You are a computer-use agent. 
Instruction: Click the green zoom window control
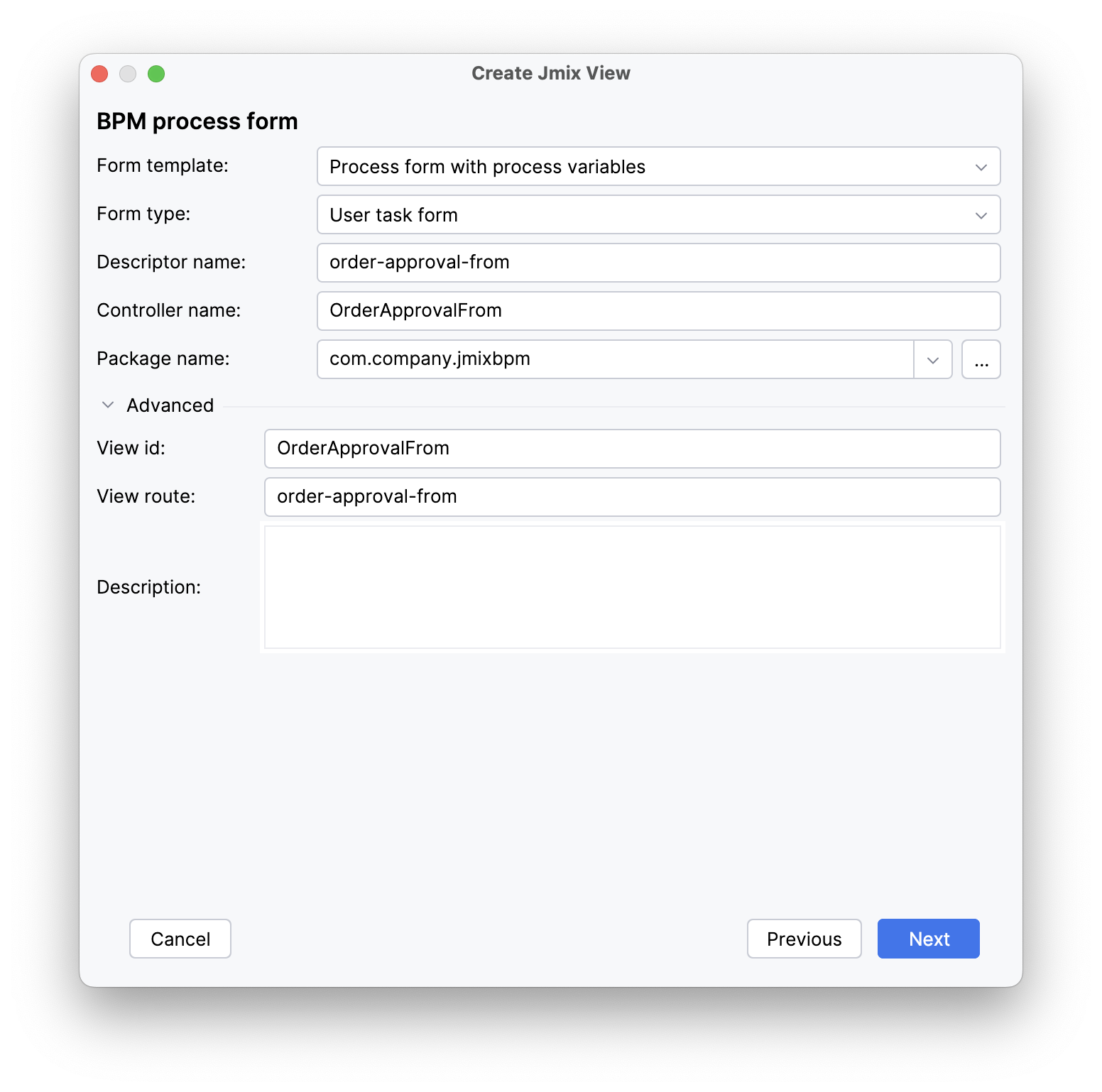156,73
